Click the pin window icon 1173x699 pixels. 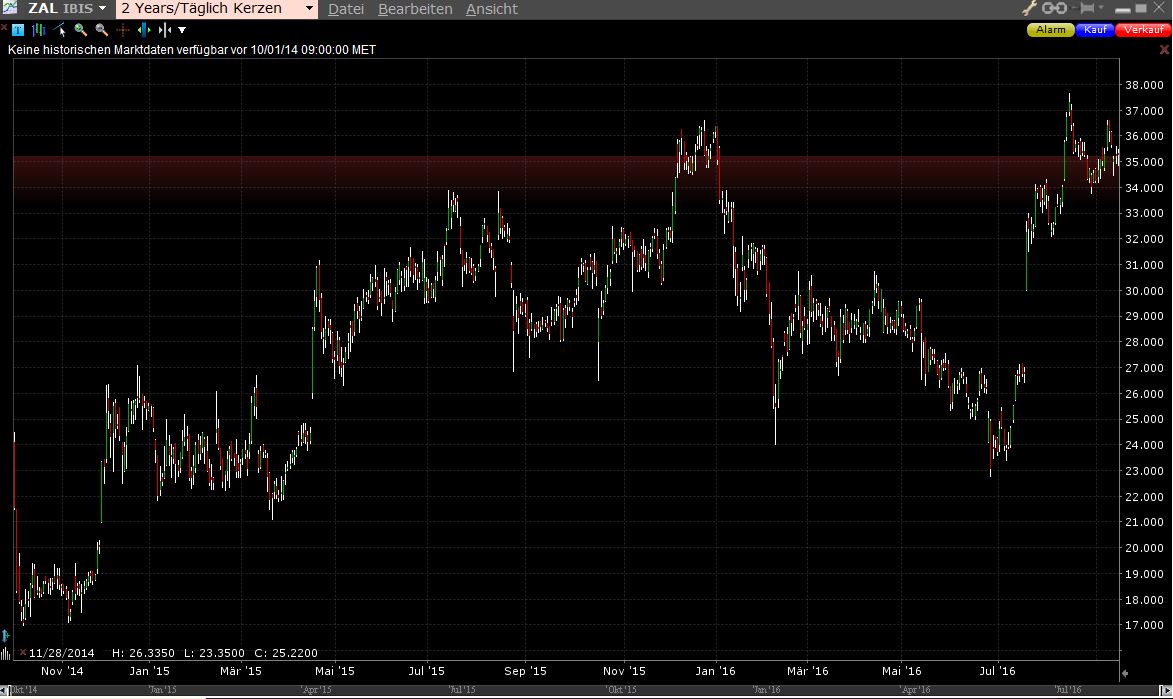click(1086, 8)
